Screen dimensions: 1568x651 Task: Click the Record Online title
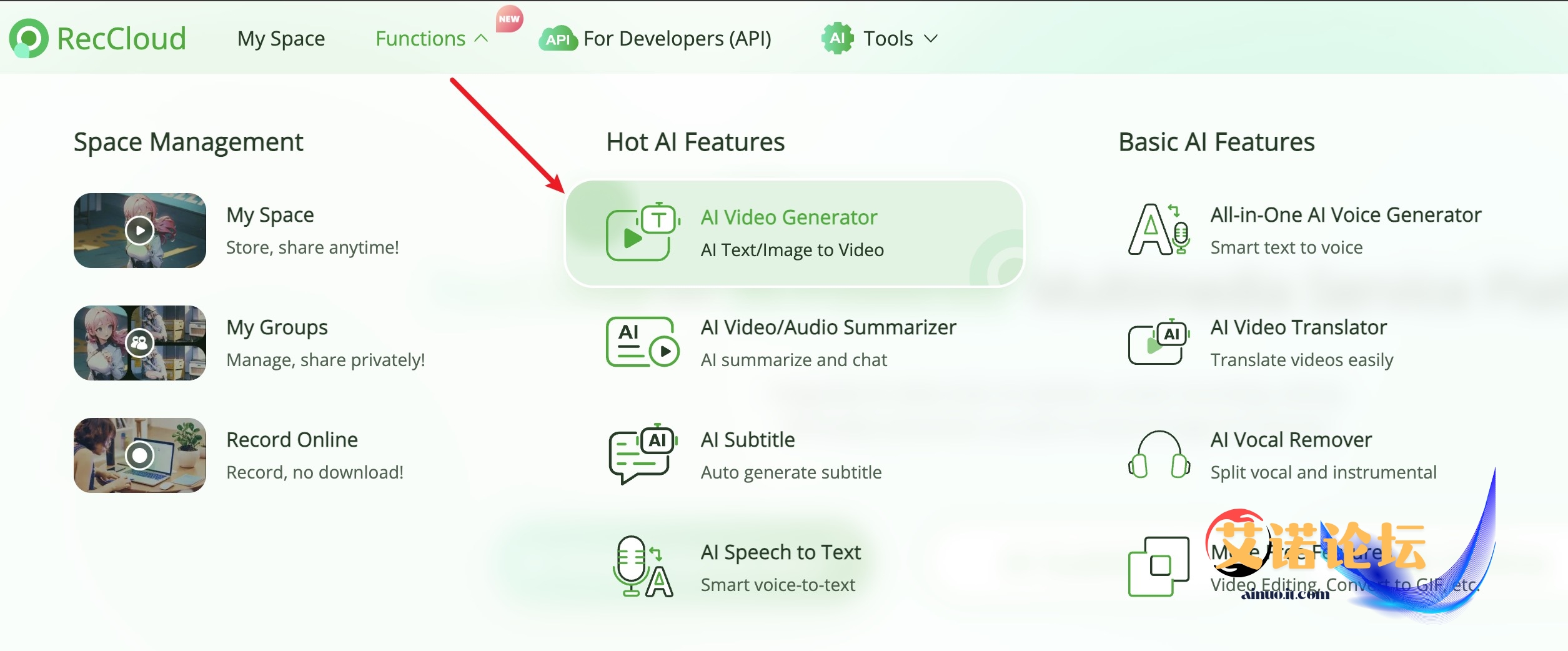click(292, 440)
